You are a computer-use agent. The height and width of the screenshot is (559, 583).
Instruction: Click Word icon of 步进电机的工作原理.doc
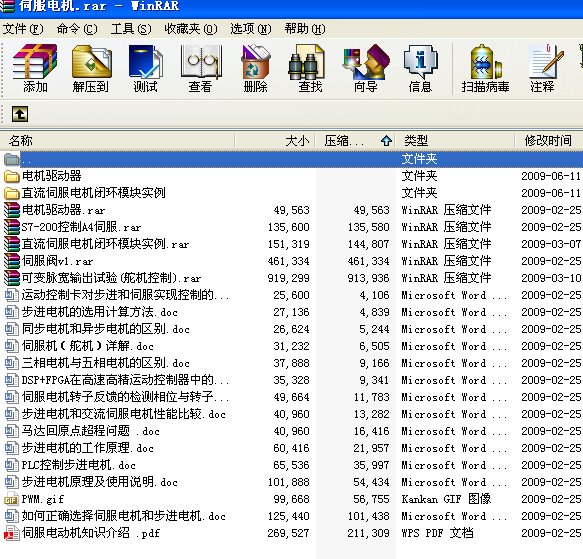click(x=12, y=448)
